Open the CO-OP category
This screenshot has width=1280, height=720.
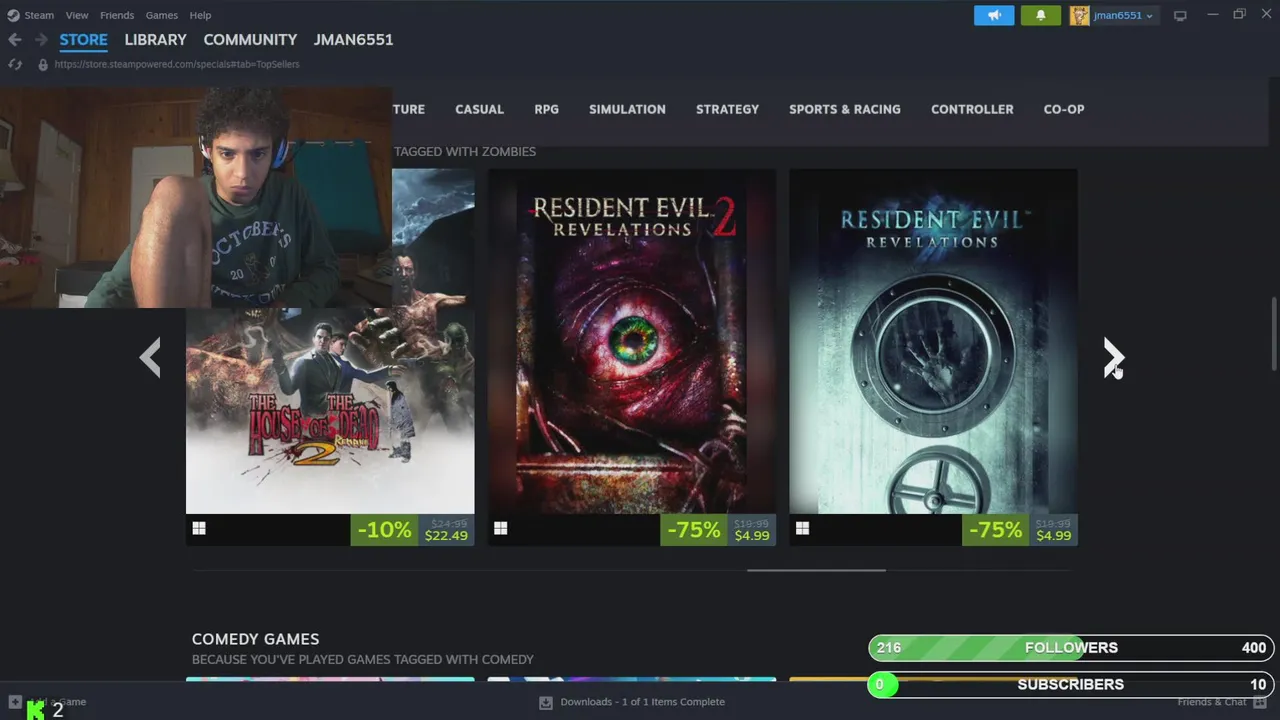(1064, 109)
